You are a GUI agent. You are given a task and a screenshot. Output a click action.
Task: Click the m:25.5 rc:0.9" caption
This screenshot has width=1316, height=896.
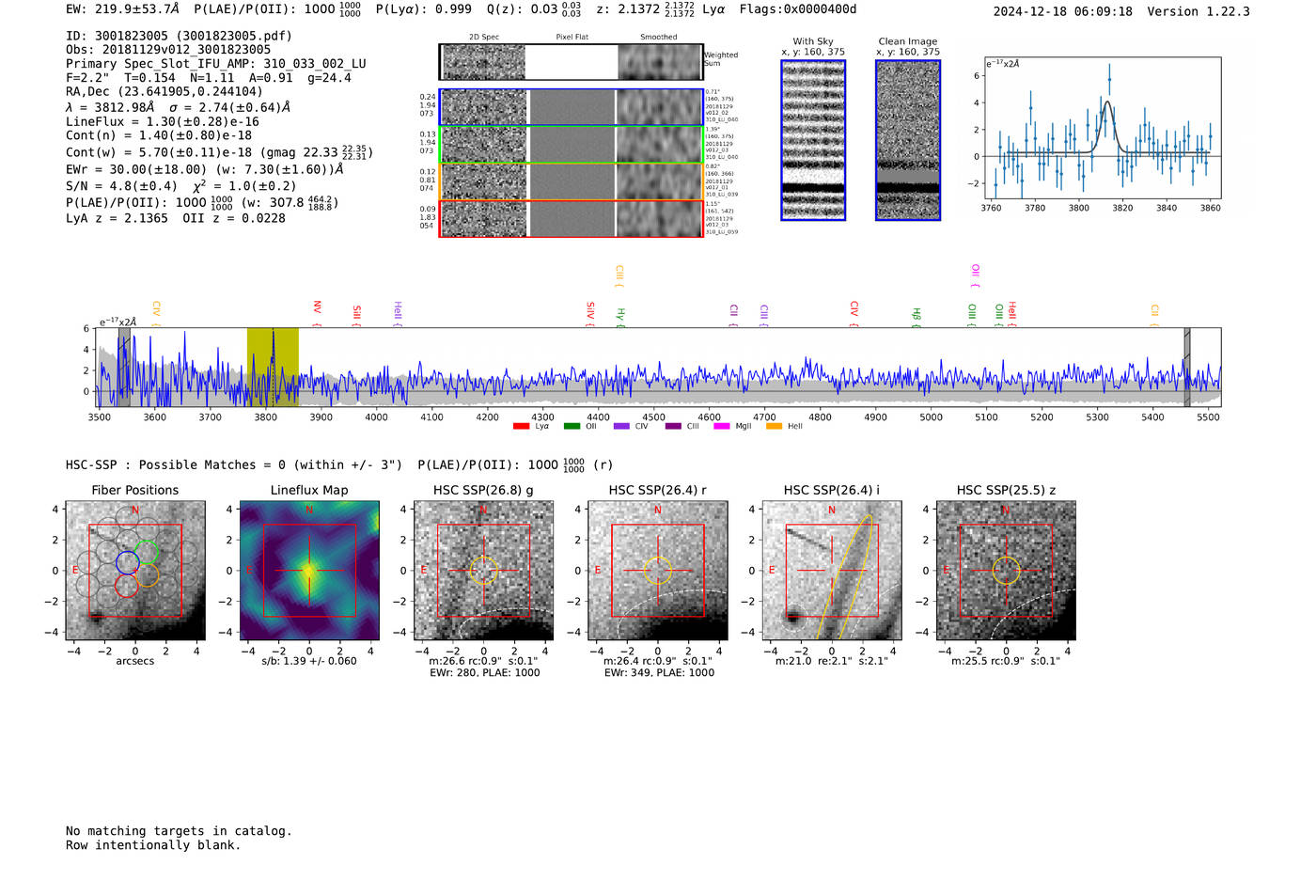[1006, 661]
